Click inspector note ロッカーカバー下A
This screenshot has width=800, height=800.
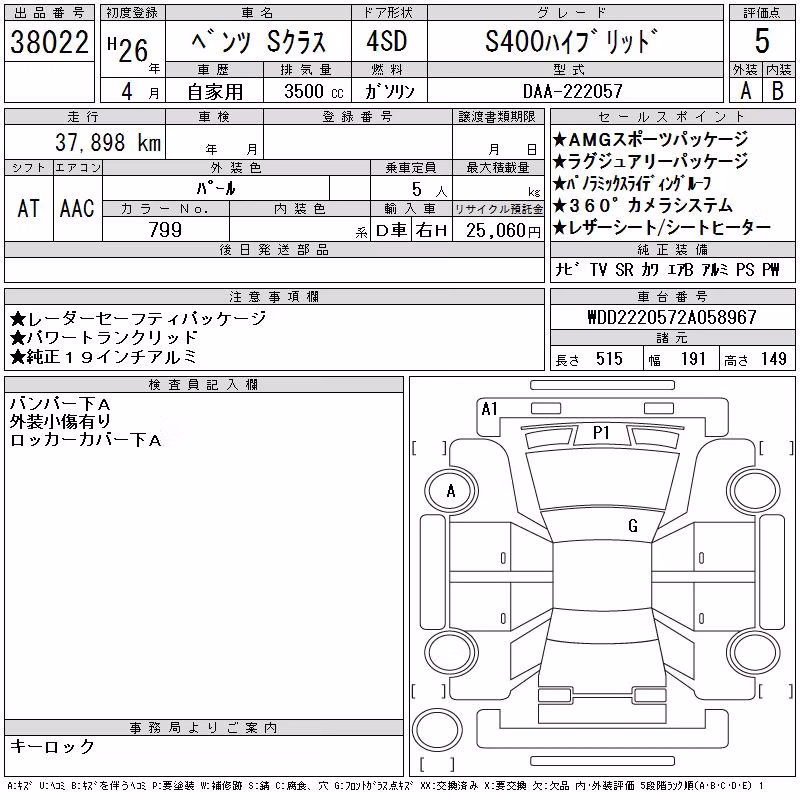point(86,440)
